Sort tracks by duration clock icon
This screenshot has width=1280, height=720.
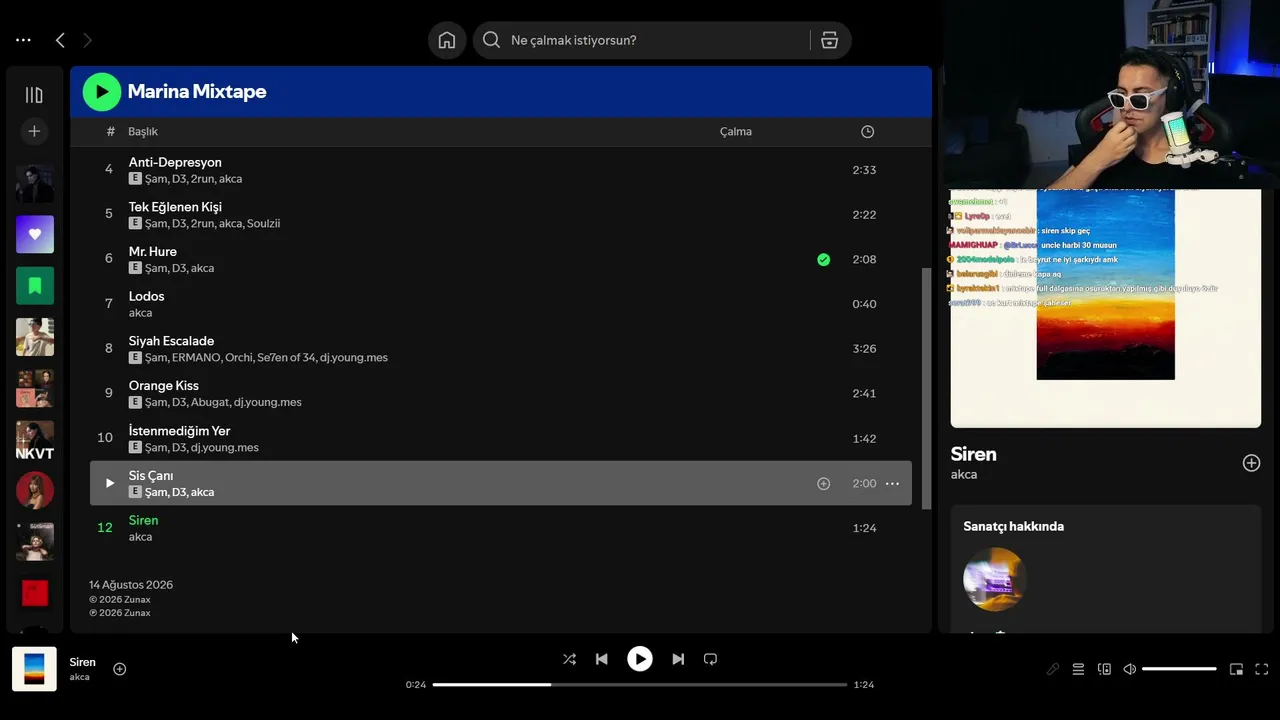(x=867, y=132)
